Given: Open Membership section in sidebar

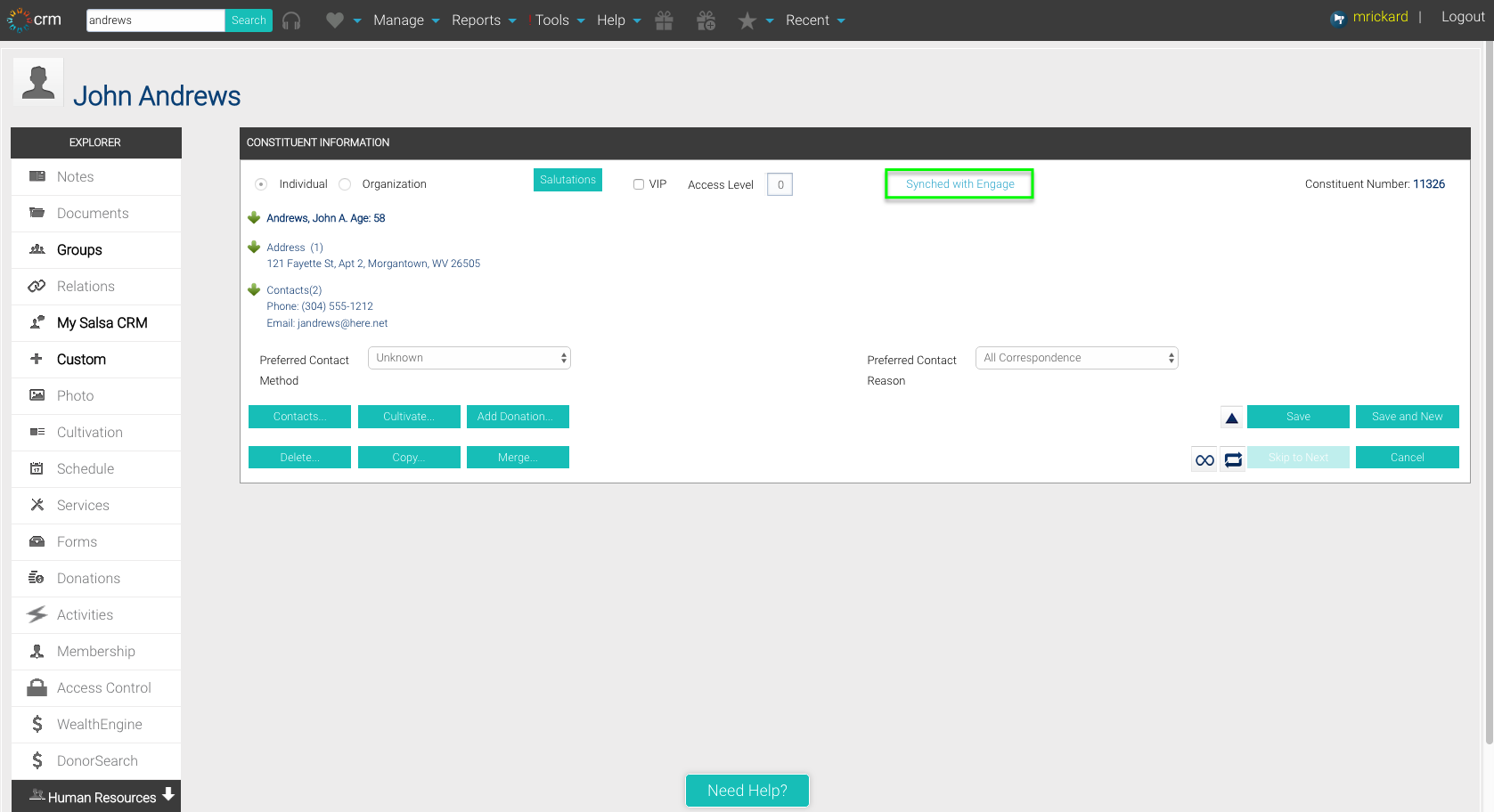Looking at the screenshot, I should click(x=96, y=652).
